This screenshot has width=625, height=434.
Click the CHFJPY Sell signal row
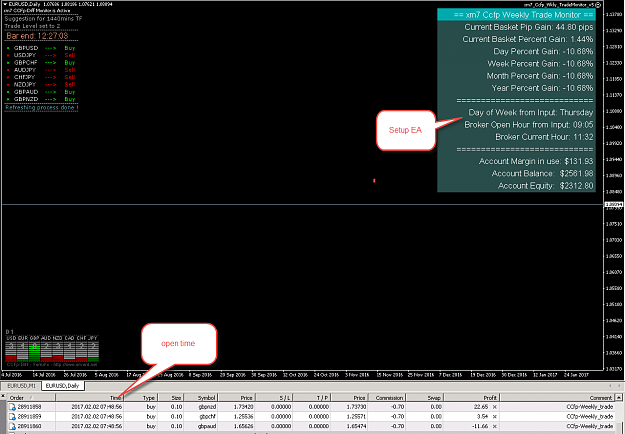point(41,77)
